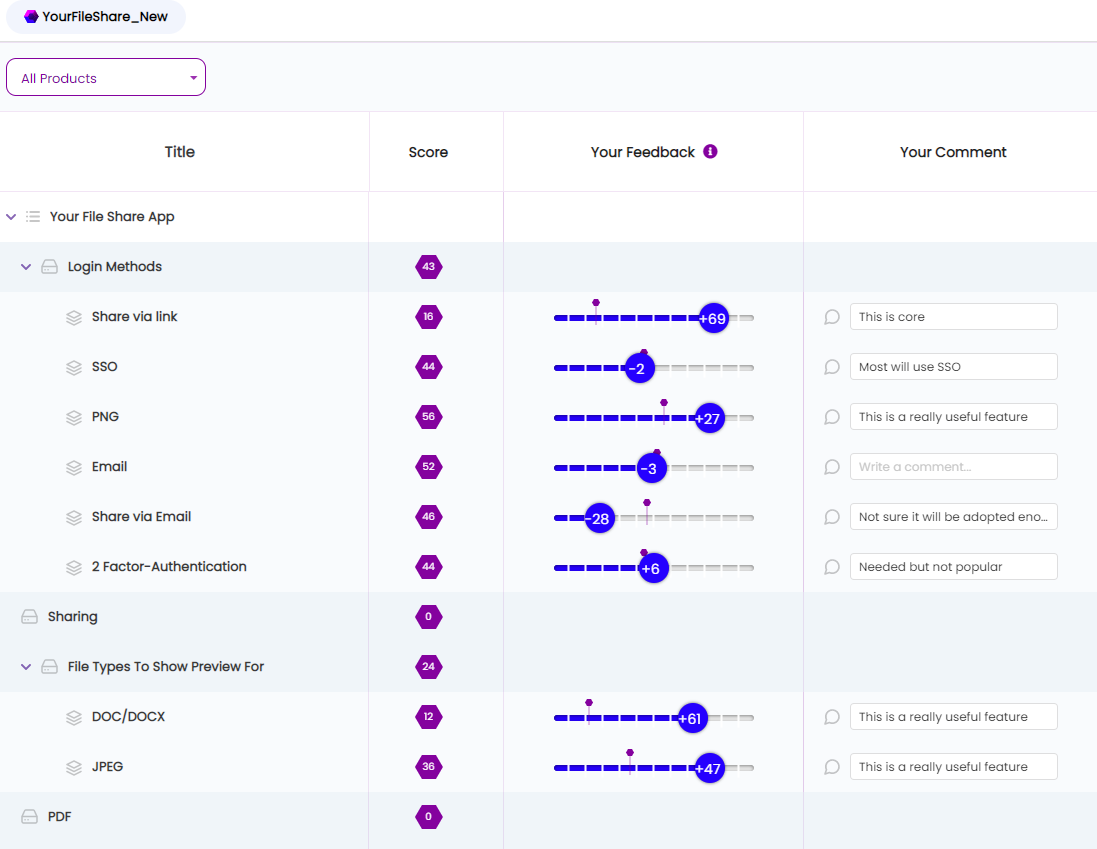1097x849 pixels.
Task: Click the score 43 badge for Login Methods
Action: (428, 267)
